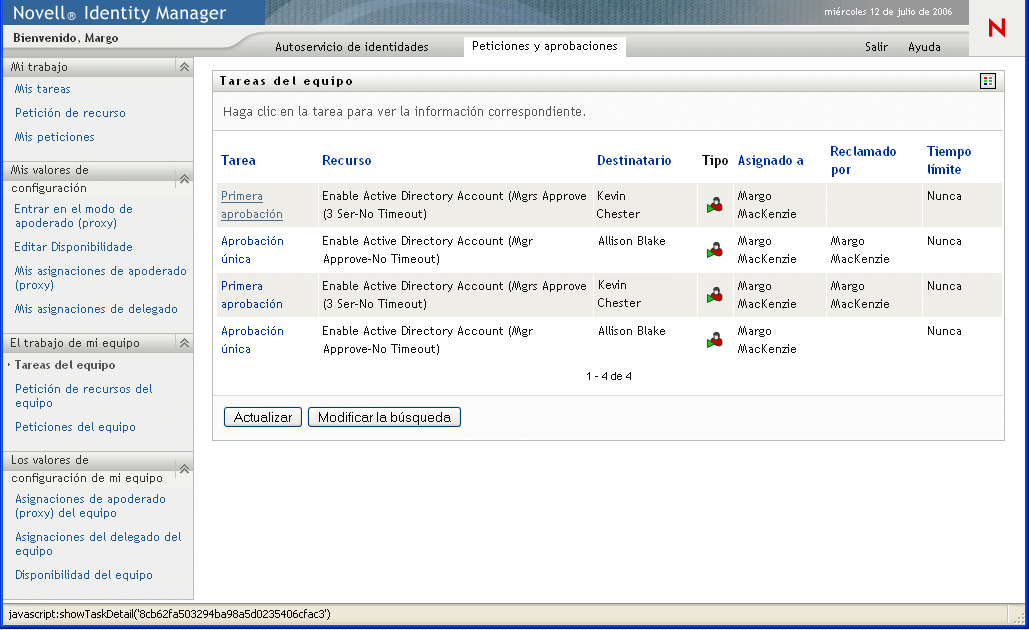Open Asignaciones de apoderado (proxy) del equipo
Viewport: 1029px width, 630px height.
(90, 506)
